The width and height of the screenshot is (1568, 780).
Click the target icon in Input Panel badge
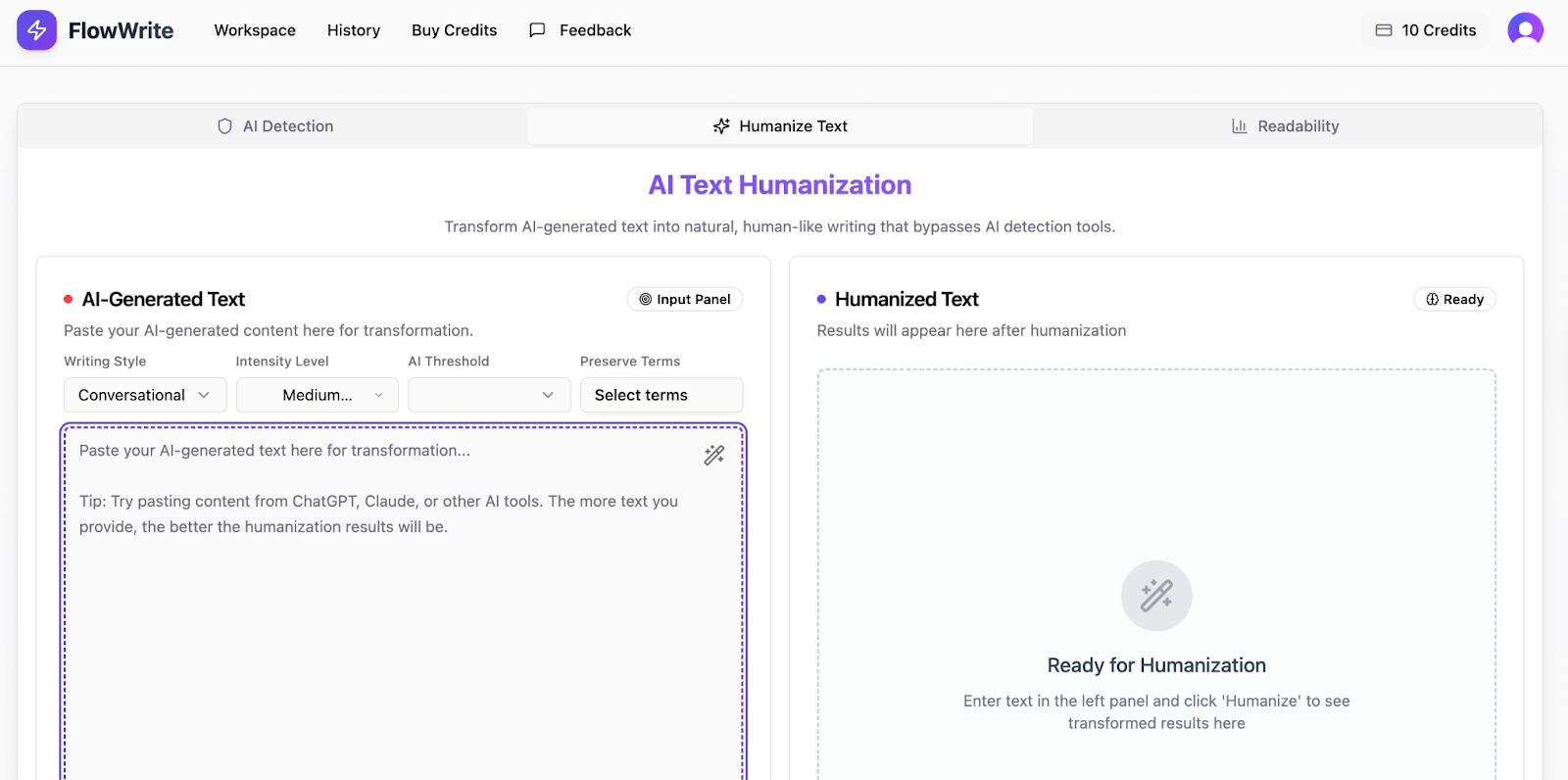(x=645, y=299)
